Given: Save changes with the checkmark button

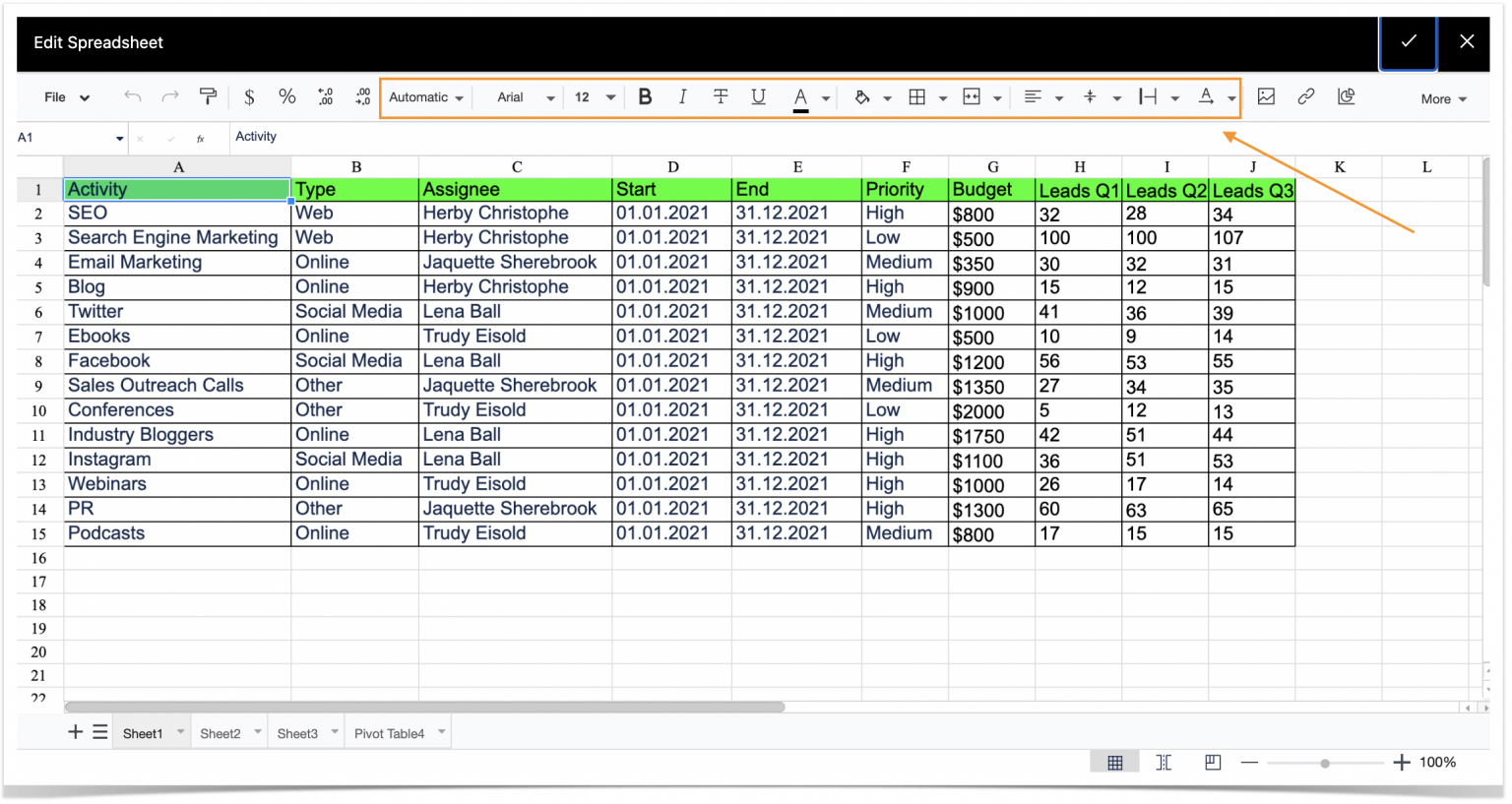Looking at the screenshot, I should coord(1408,41).
